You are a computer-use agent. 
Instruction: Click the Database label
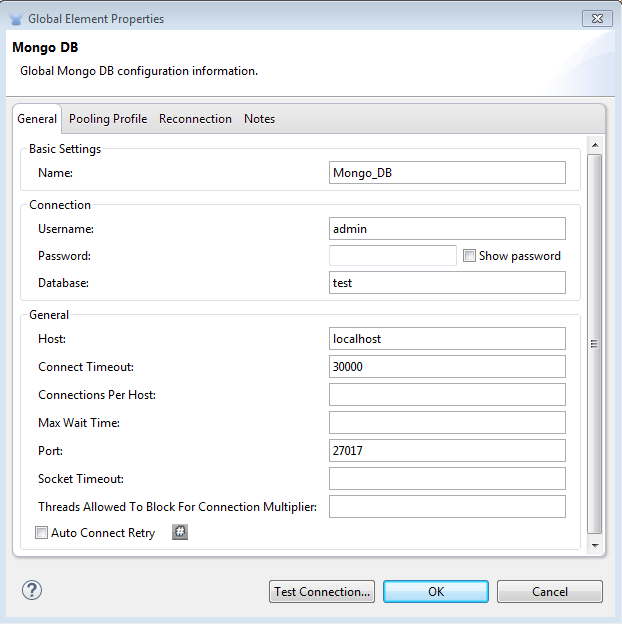(63, 283)
